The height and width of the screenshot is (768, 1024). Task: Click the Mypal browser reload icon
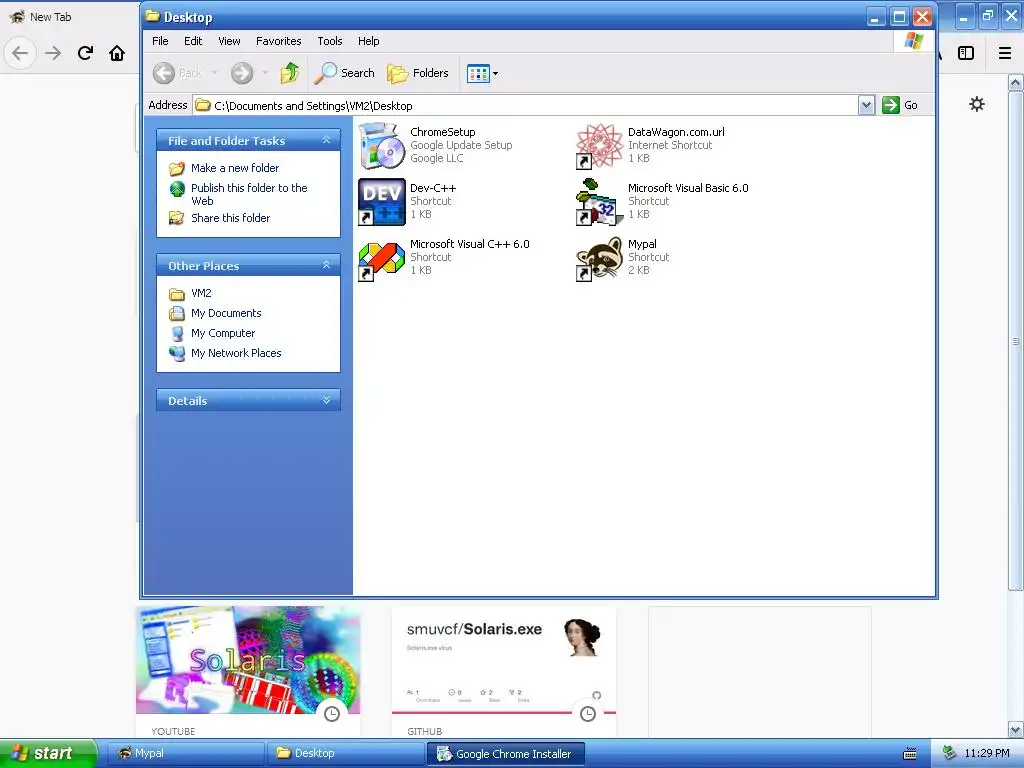click(x=85, y=53)
